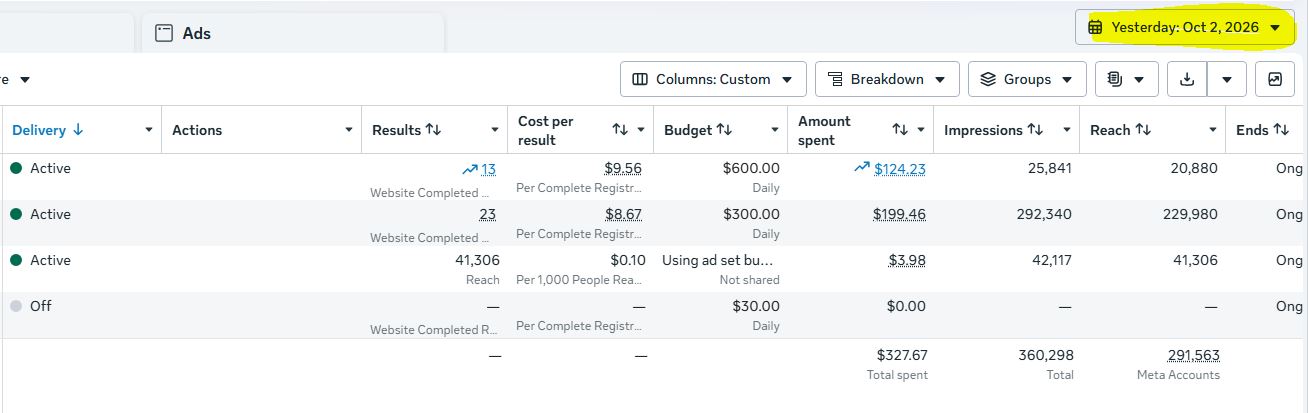Open the date range picker Yesterday: Oct 2, 2026
This screenshot has height=413, width=1308.
[x=1184, y=27]
